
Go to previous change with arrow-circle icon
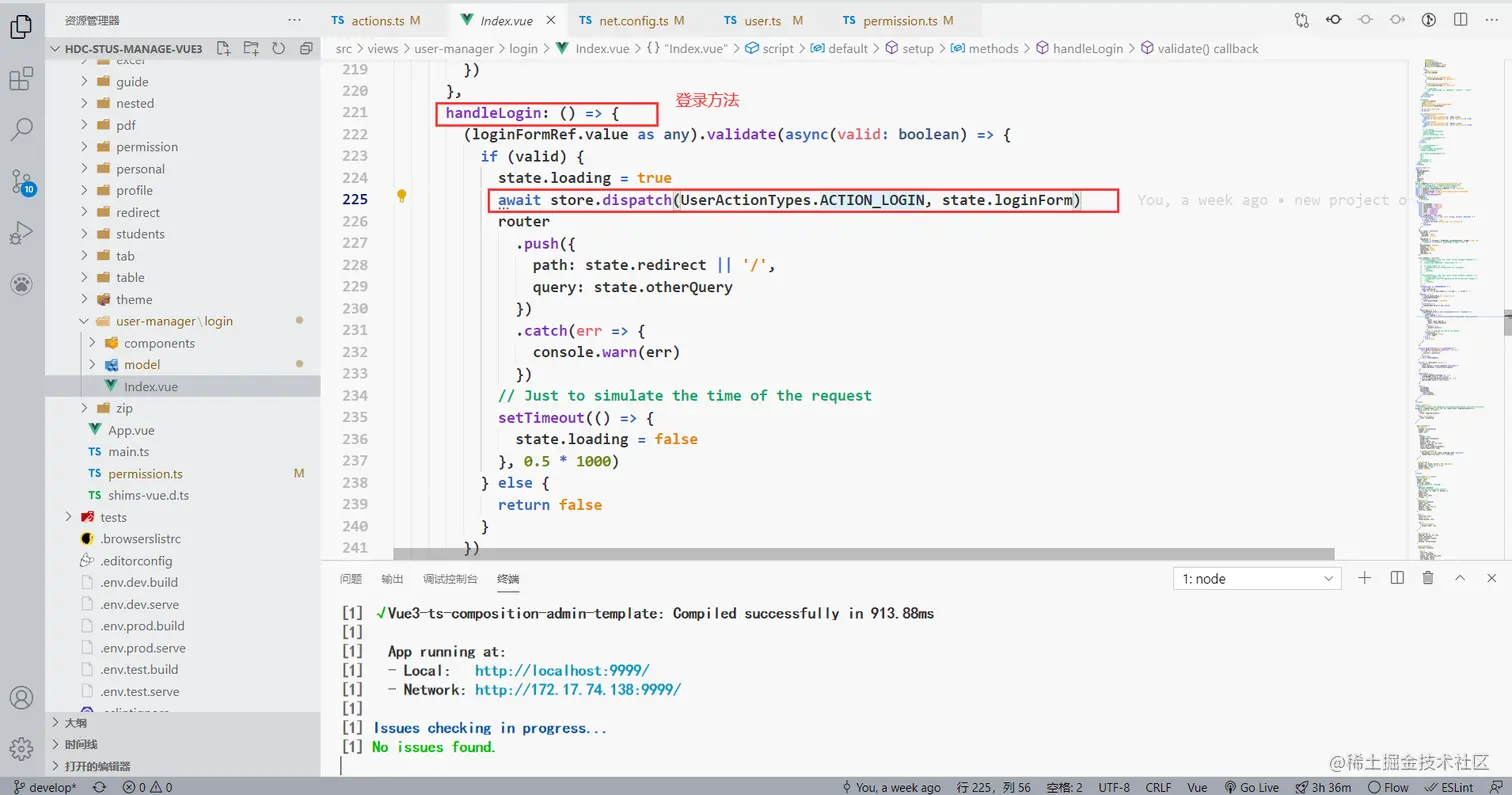click(1333, 20)
